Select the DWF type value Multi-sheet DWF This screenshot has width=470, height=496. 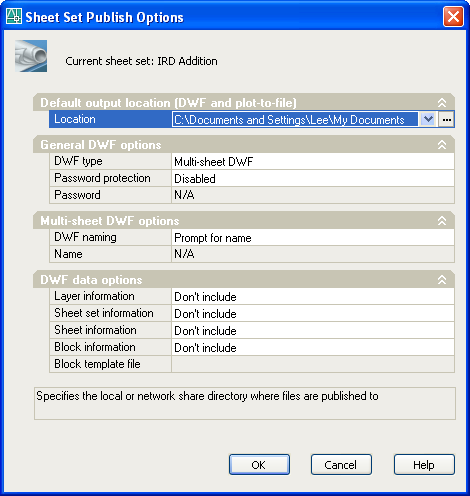(313, 162)
